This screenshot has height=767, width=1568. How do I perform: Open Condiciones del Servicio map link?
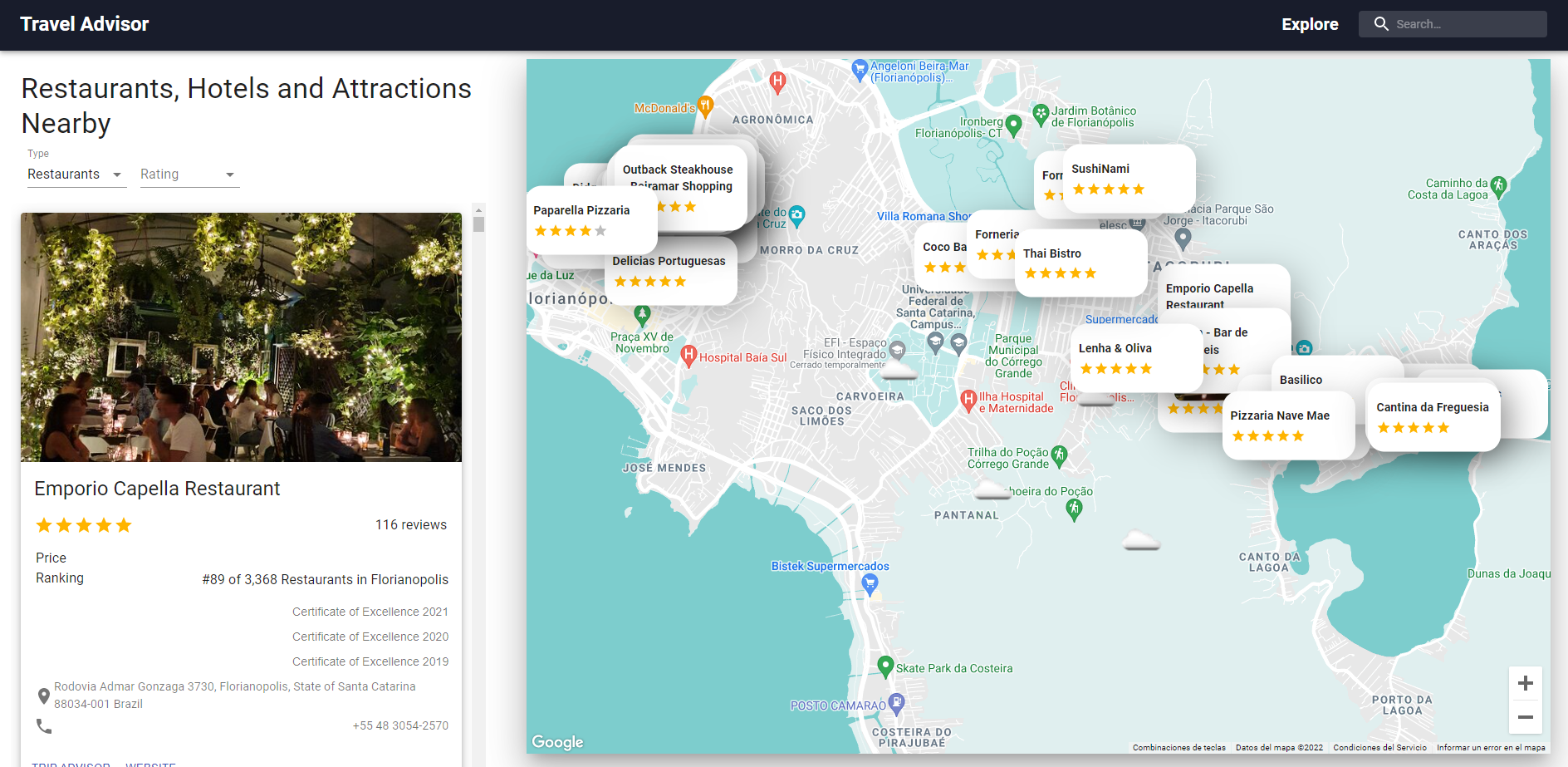coord(1379,748)
